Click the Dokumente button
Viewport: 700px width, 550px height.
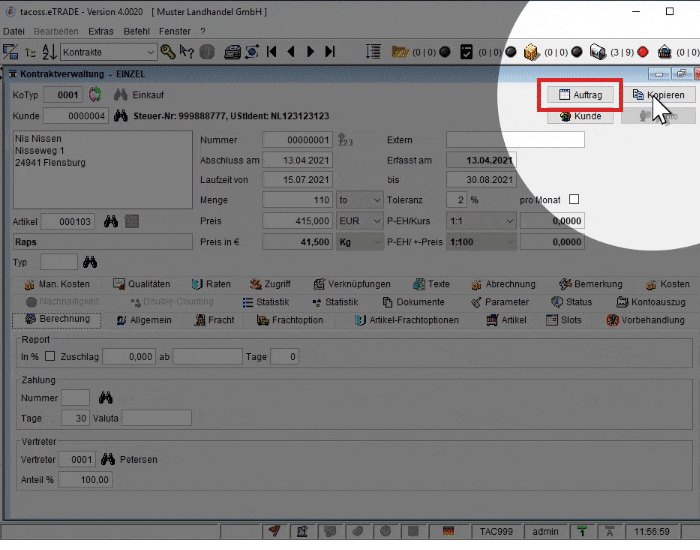pos(413,302)
